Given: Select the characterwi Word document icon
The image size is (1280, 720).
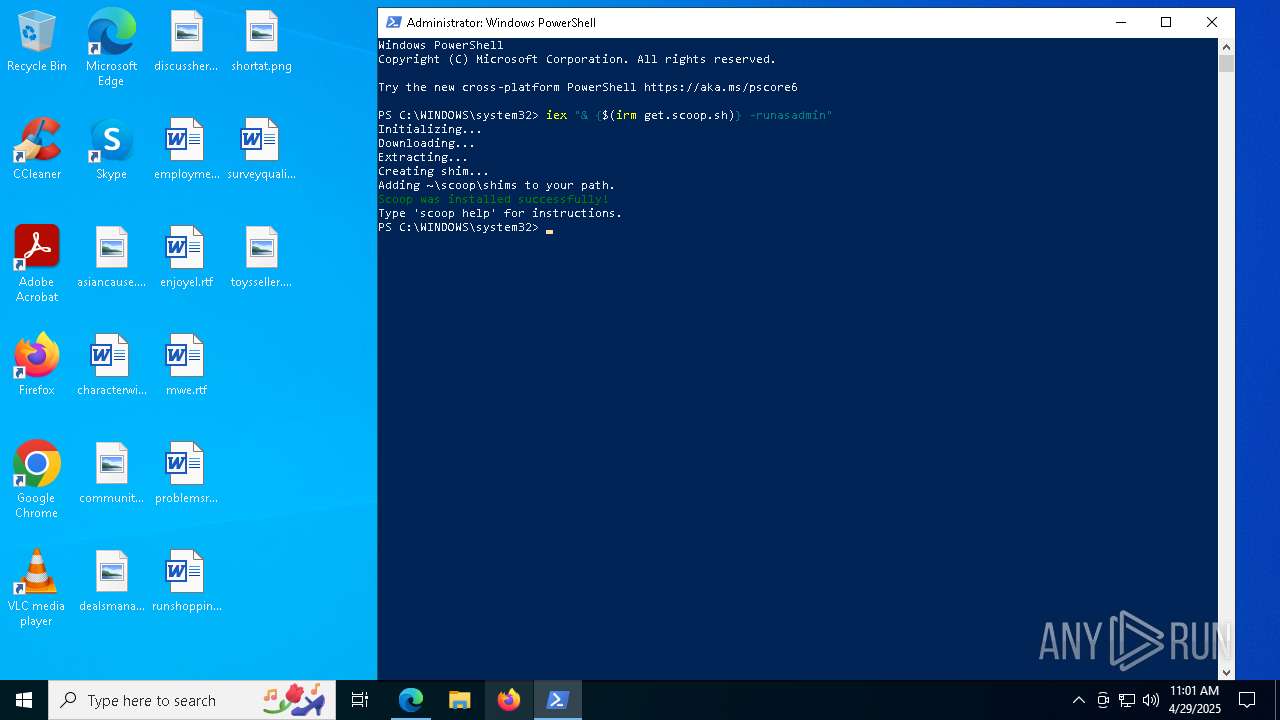Looking at the screenshot, I should (111, 366).
